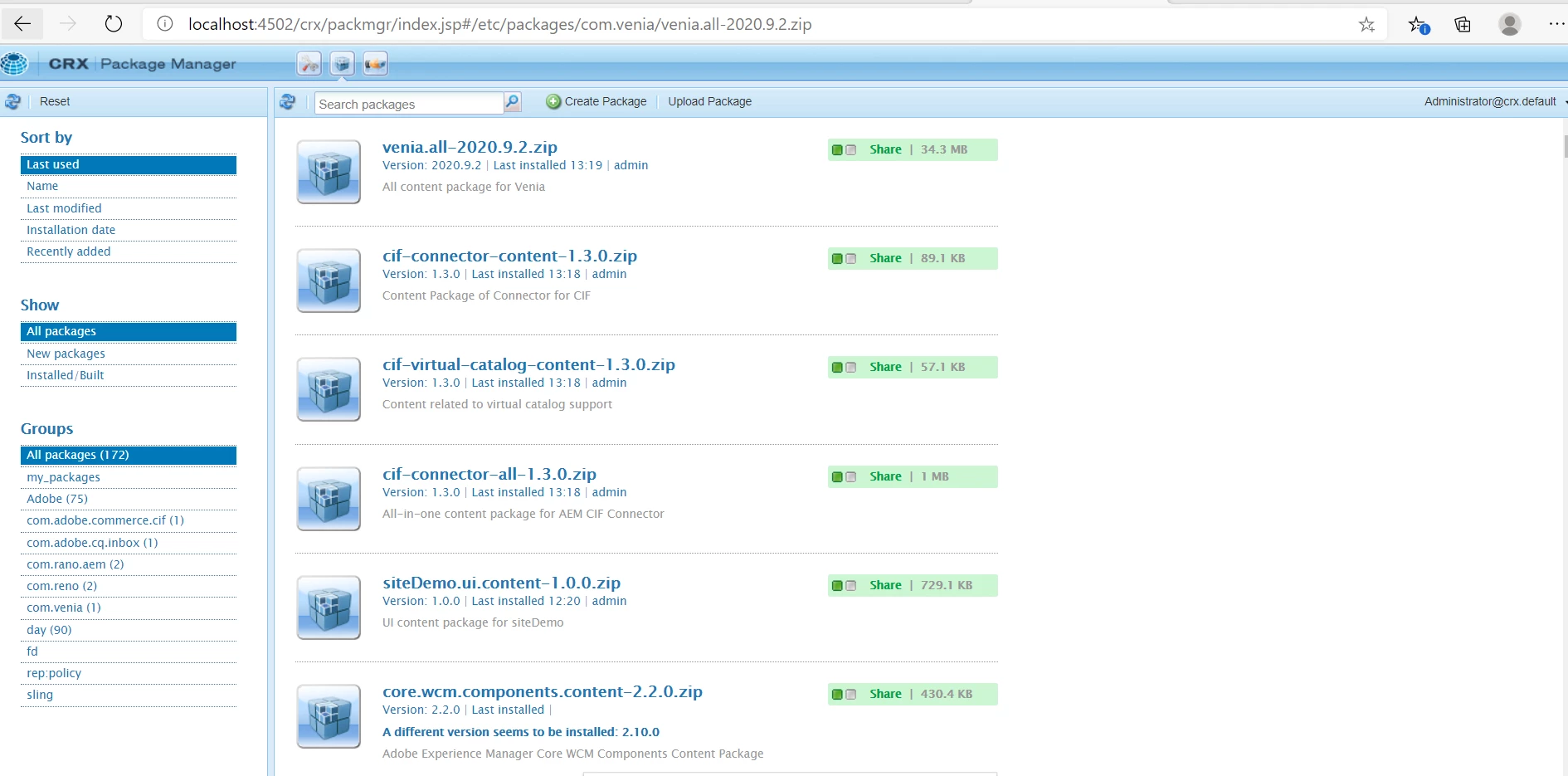Viewport: 1568px width, 776px height.
Task: Select the day (90) group
Action: click(x=129, y=630)
